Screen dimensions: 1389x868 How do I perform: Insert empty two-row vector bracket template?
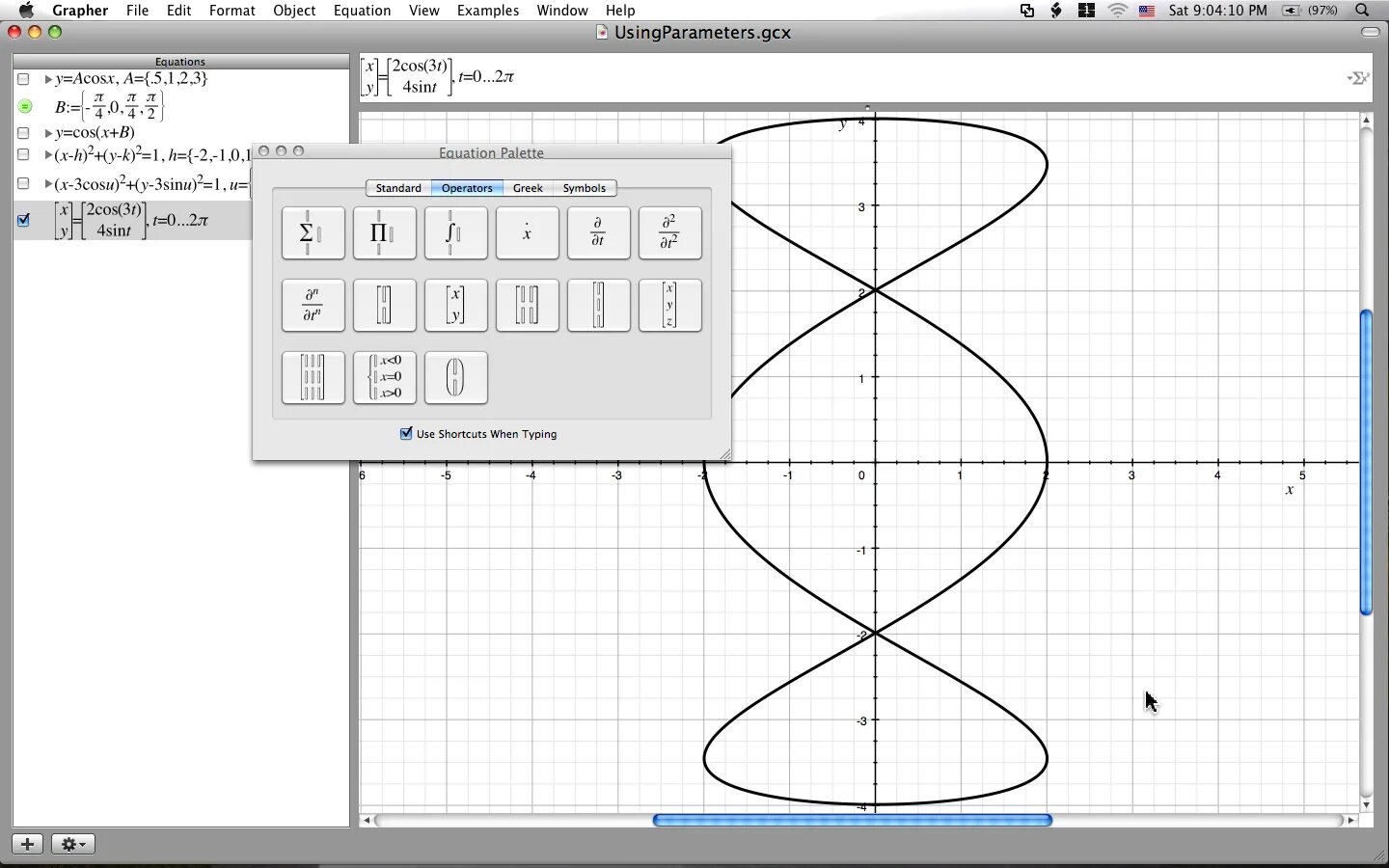(x=384, y=305)
